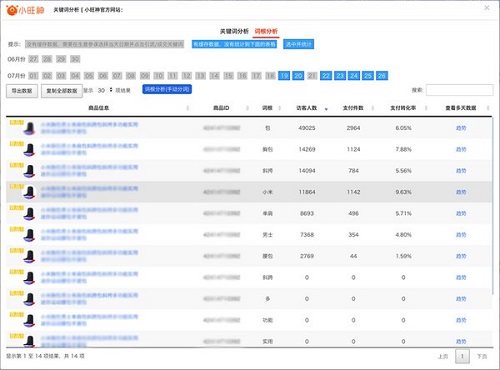Open product thumbnail in the 包 row
The image size is (500, 370).
29,128
